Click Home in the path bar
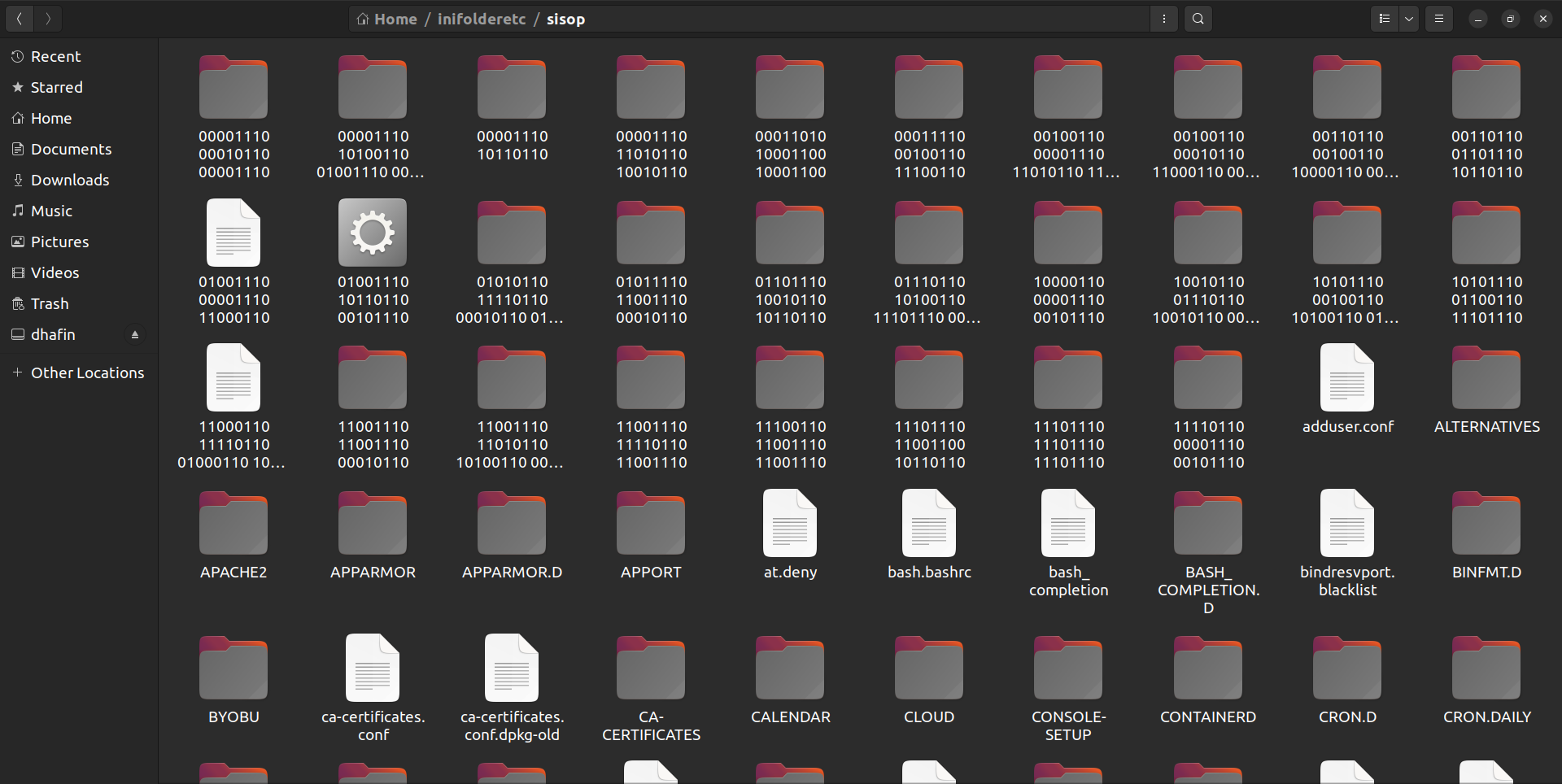The height and width of the screenshot is (784, 1562). click(387, 19)
